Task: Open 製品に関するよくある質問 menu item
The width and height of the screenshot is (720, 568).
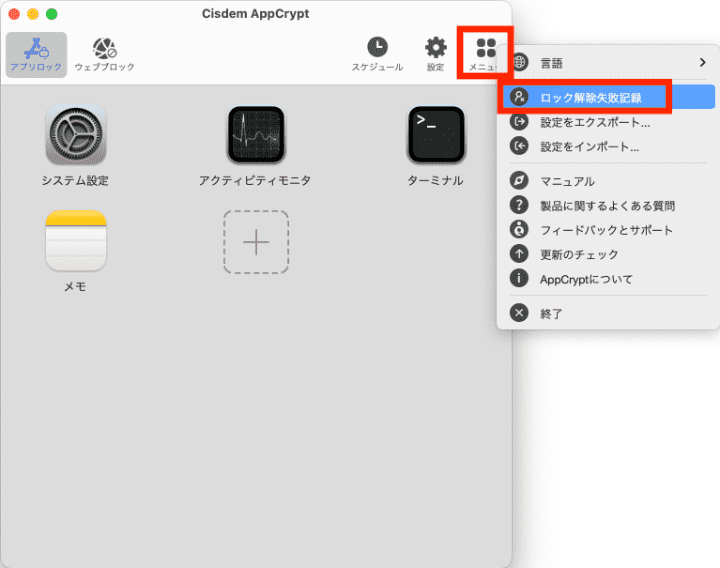Action: point(608,205)
